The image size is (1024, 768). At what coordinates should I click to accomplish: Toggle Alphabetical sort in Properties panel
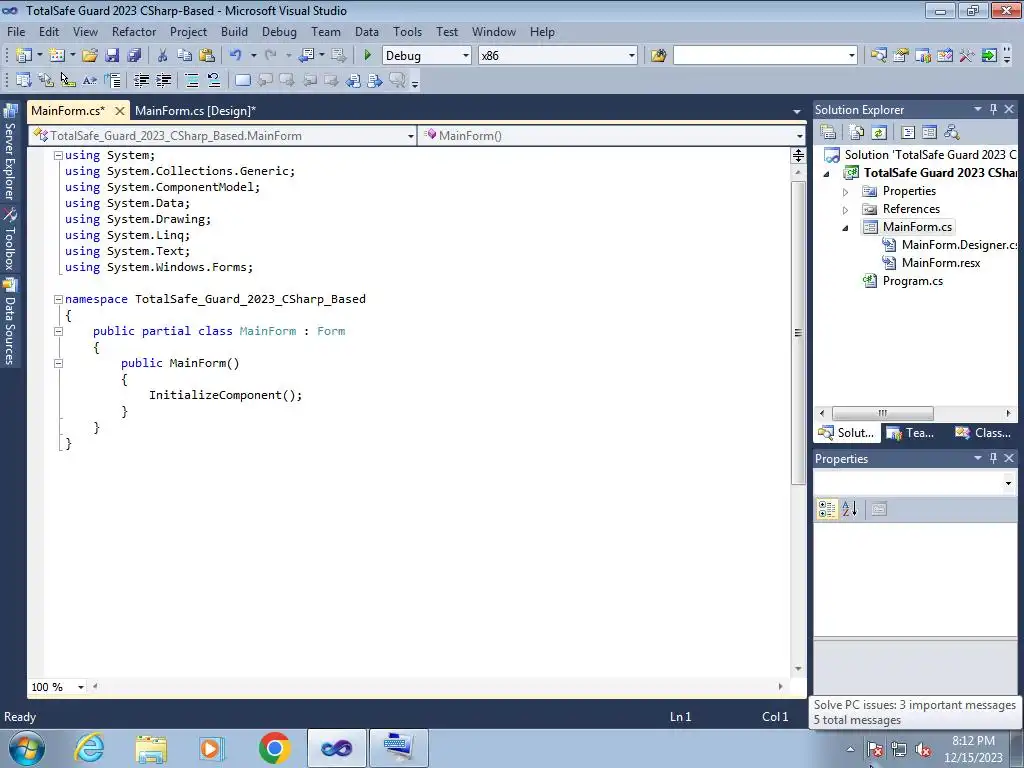click(x=849, y=509)
